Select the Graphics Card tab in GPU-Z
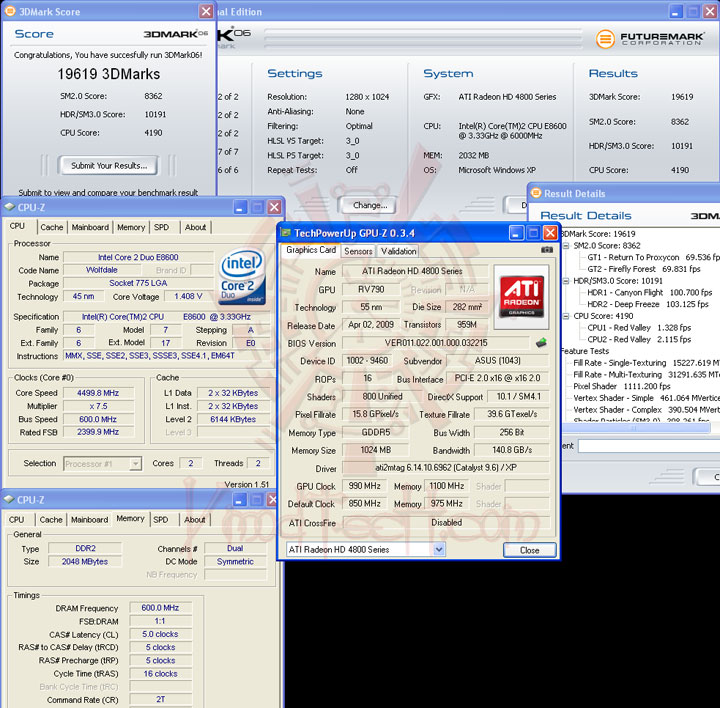 [311, 250]
